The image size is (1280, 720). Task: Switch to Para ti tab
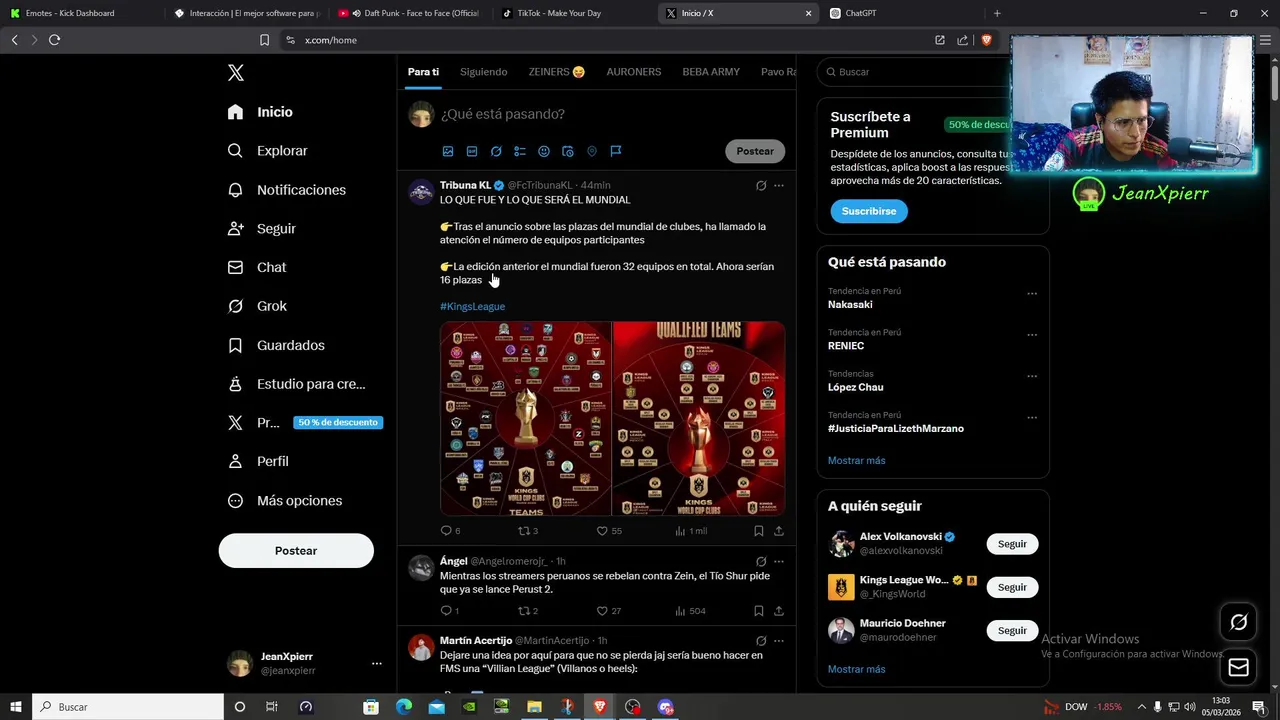(423, 72)
